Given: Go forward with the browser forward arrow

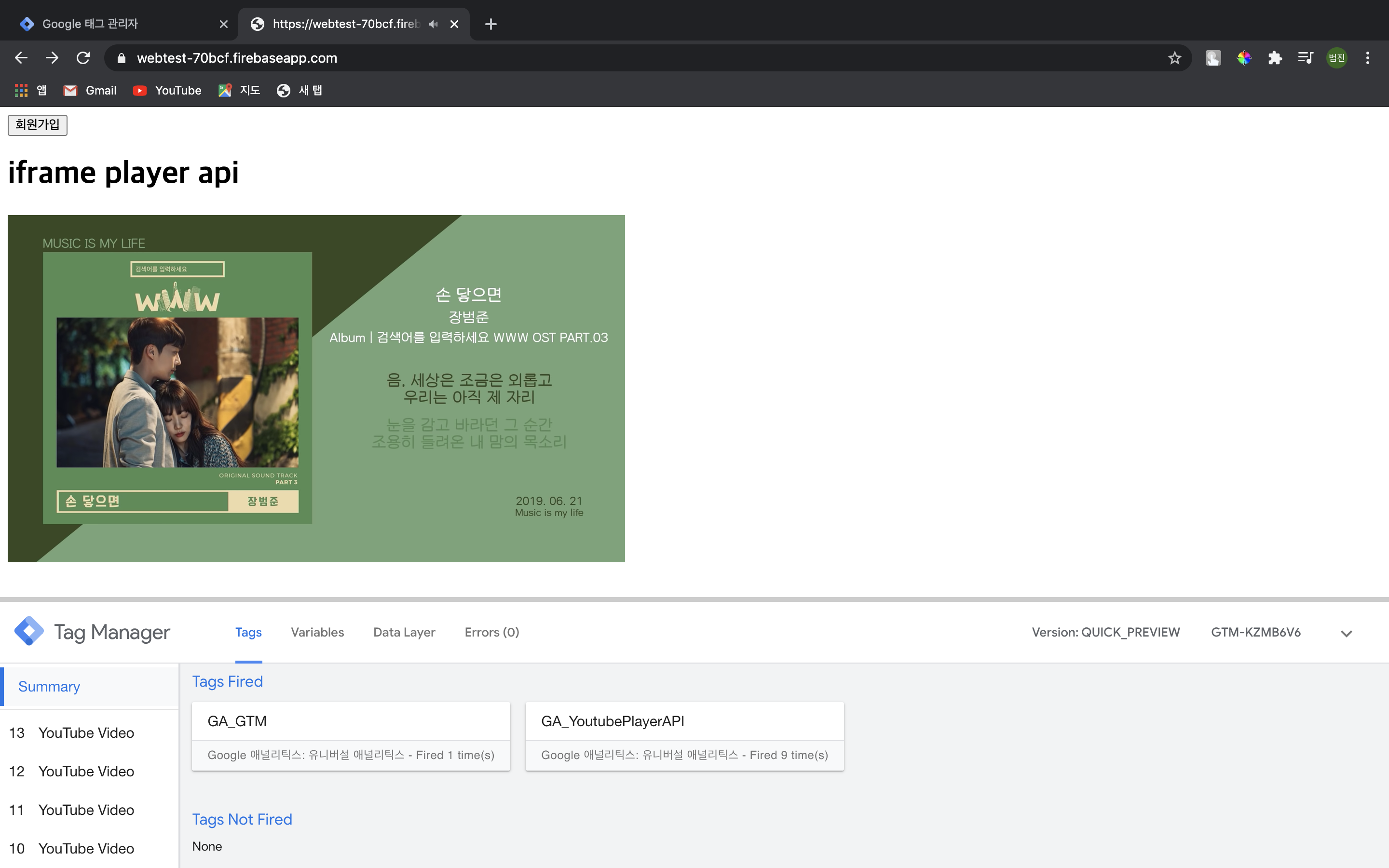Looking at the screenshot, I should [52, 58].
